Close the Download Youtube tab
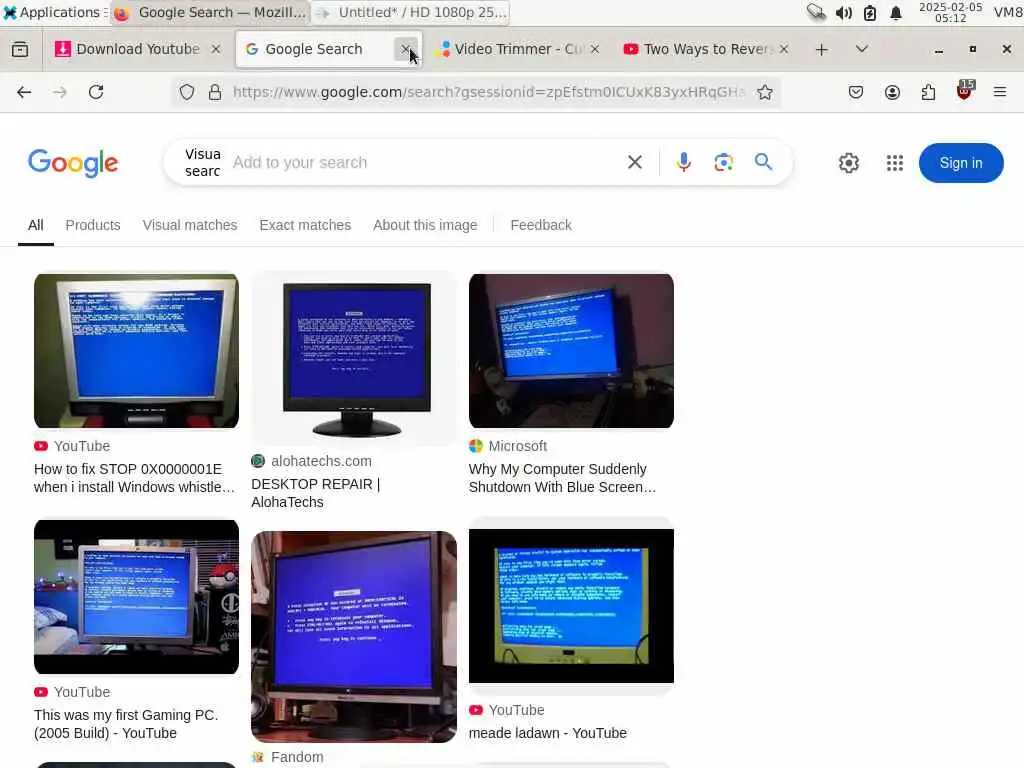This screenshot has width=1024, height=768. pyautogui.click(x=216, y=49)
